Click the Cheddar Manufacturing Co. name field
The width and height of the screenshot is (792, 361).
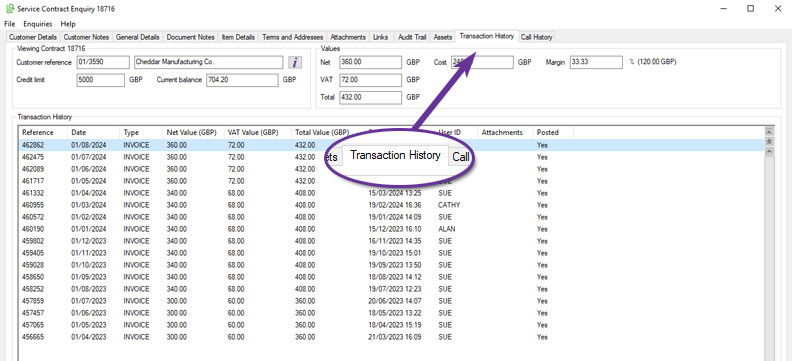point(209,63)
